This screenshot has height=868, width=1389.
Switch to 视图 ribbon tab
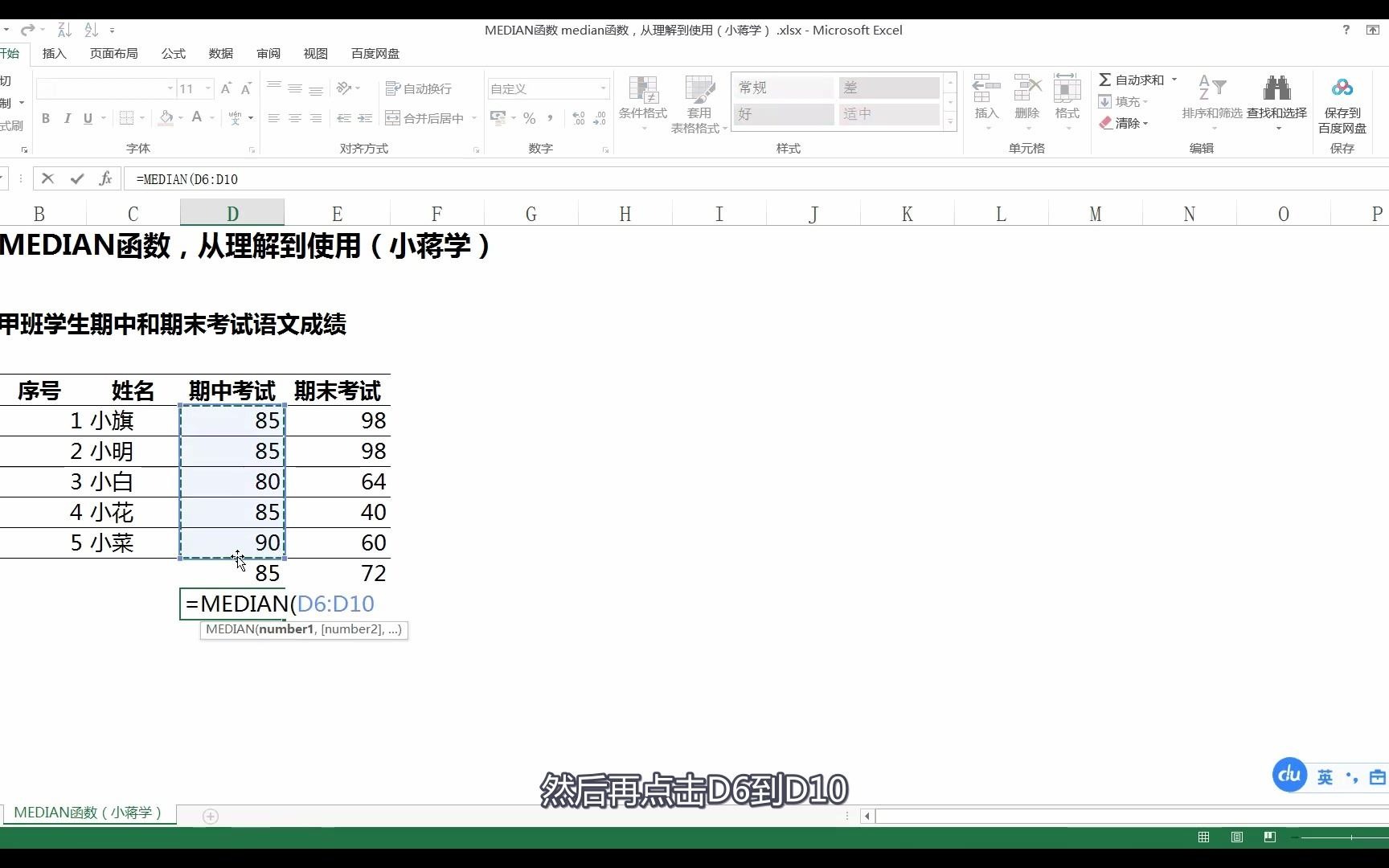tap(316, 53)
